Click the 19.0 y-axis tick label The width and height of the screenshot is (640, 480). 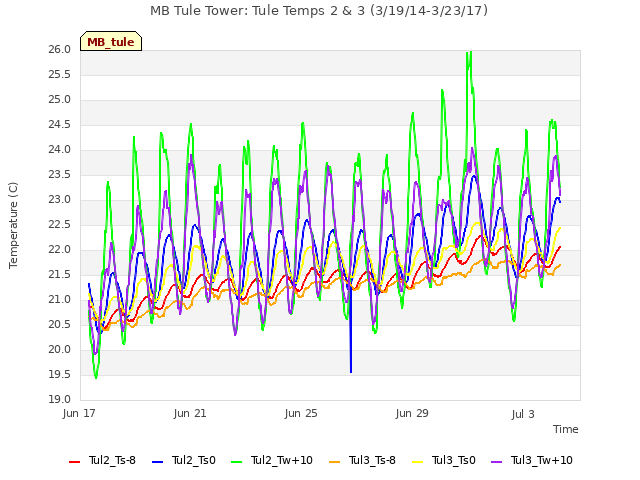(60, 400)
